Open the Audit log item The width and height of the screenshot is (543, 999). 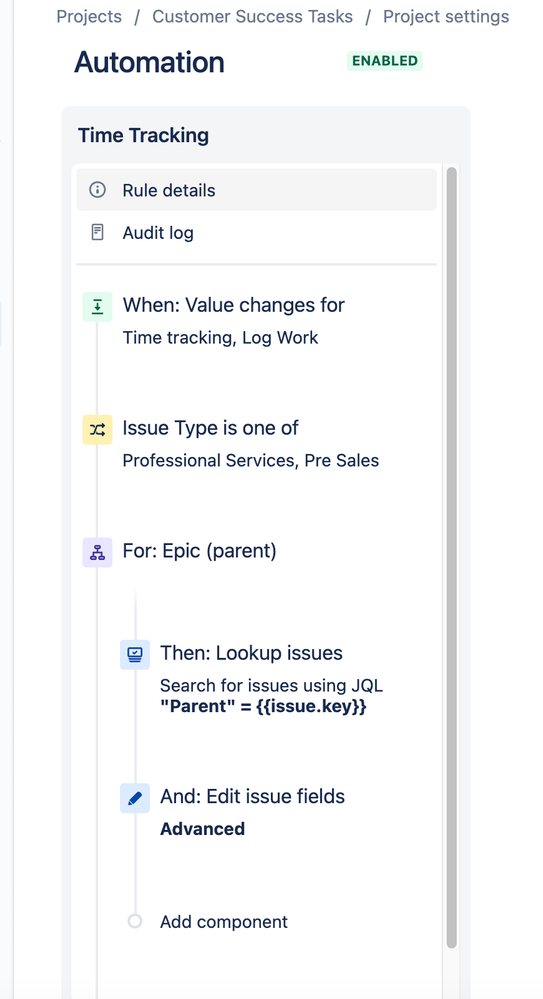click(x=257, y=232)
